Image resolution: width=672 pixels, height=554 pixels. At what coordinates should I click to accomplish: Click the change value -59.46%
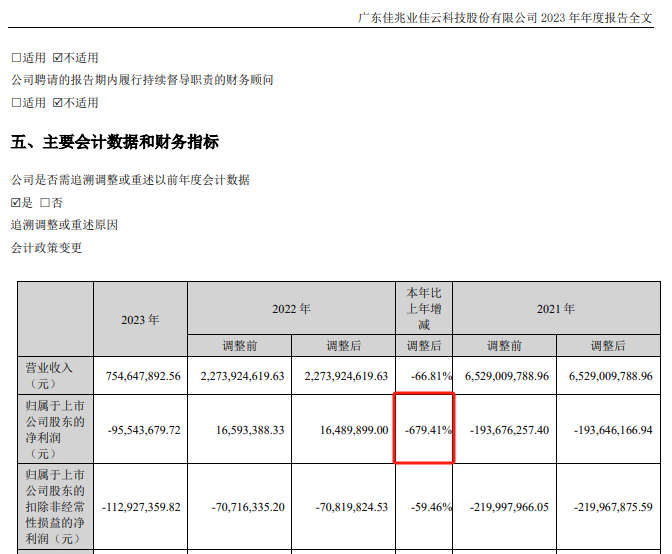coord(431,507)
